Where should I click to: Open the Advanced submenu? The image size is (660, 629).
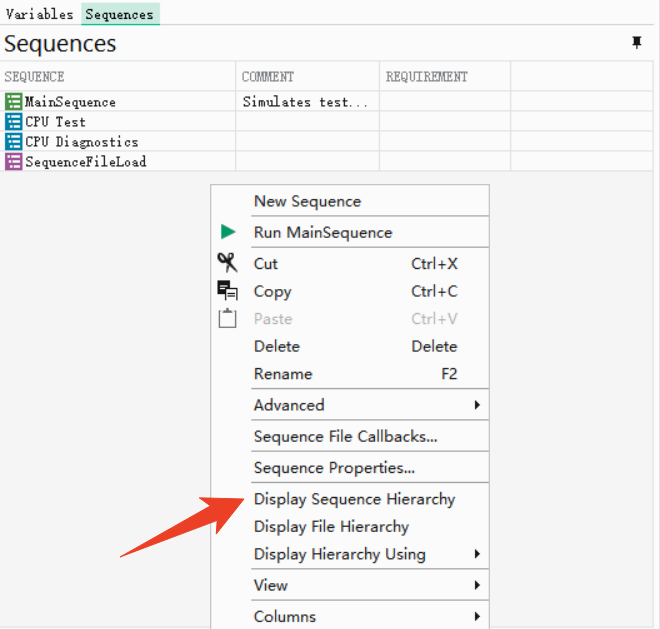pos(289,405)
